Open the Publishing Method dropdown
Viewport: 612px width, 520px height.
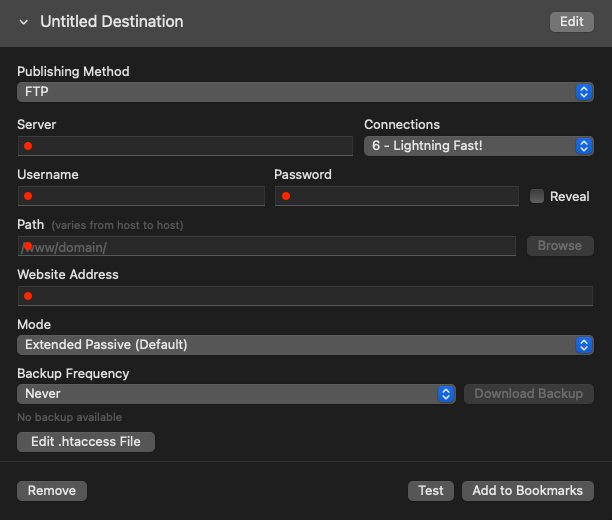coord(305,92)
